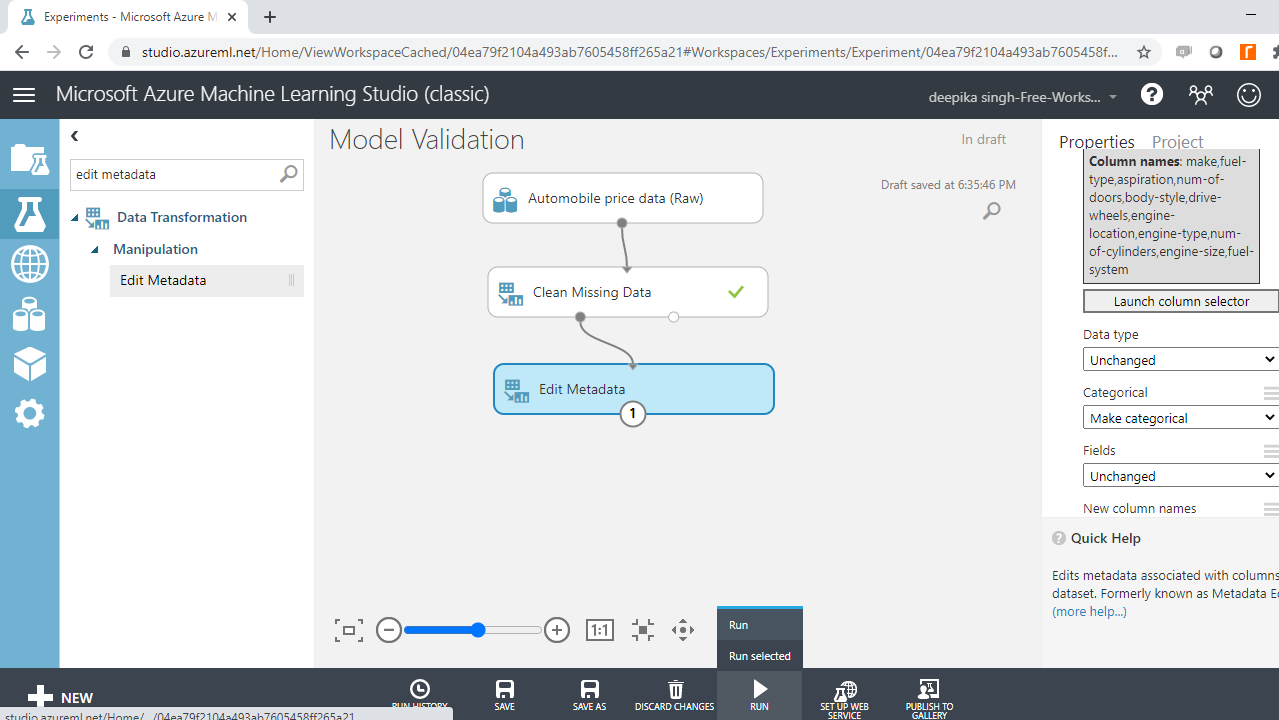Click the help question mark icon
1279x720 pixels.
1152,95
